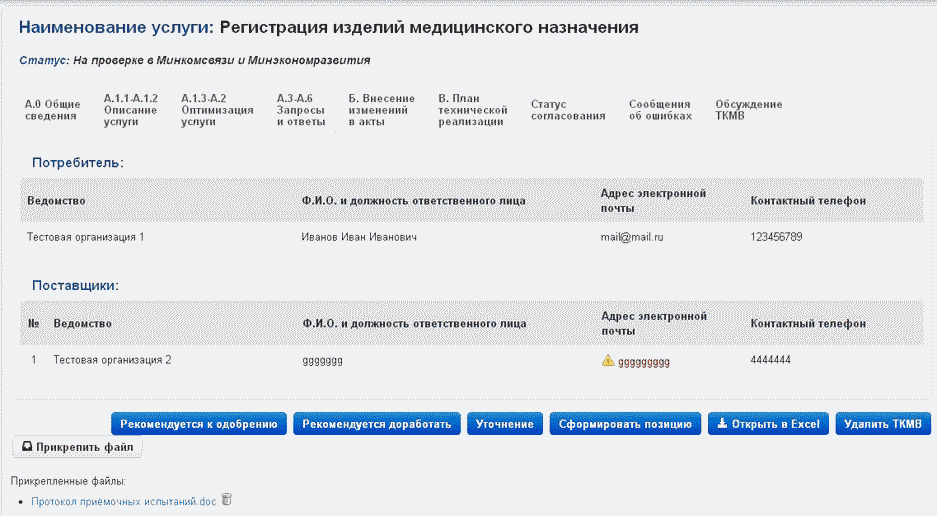This screenshot has width=937, height=516.
Task: Delete attached file using the trash icon
Action: click(x=227, y=499)
